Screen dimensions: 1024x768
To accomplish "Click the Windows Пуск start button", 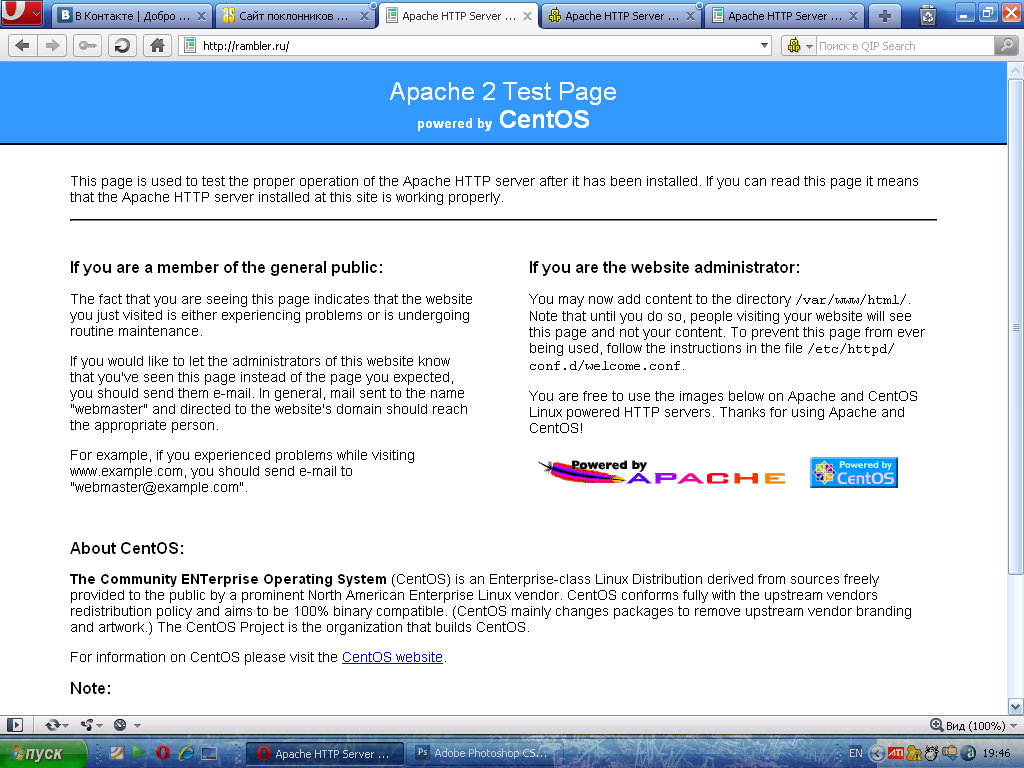I will [43, 754].
